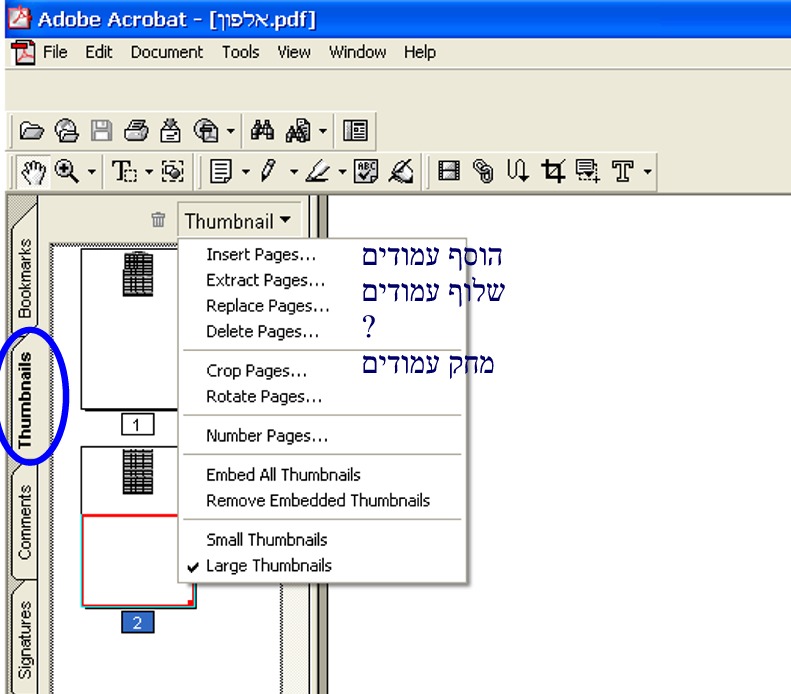Expand the Zoom tool dropdown arrow
Image resolution: width=791 pixels, height=694 pixels.
(x=91, y=171)
